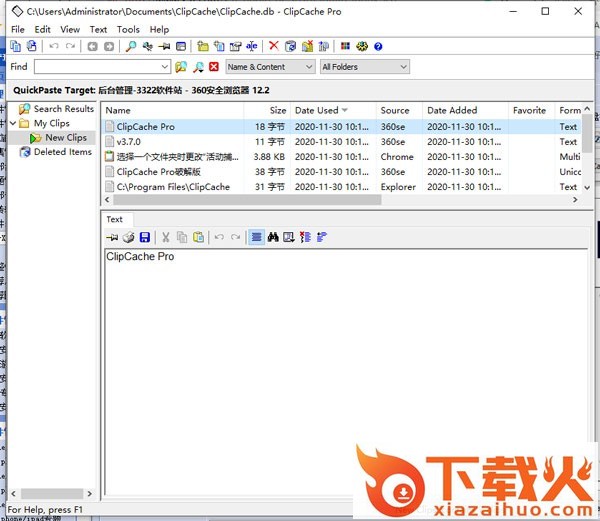
Task: Click the properties window icon in main toolbar
Action: 181,46
